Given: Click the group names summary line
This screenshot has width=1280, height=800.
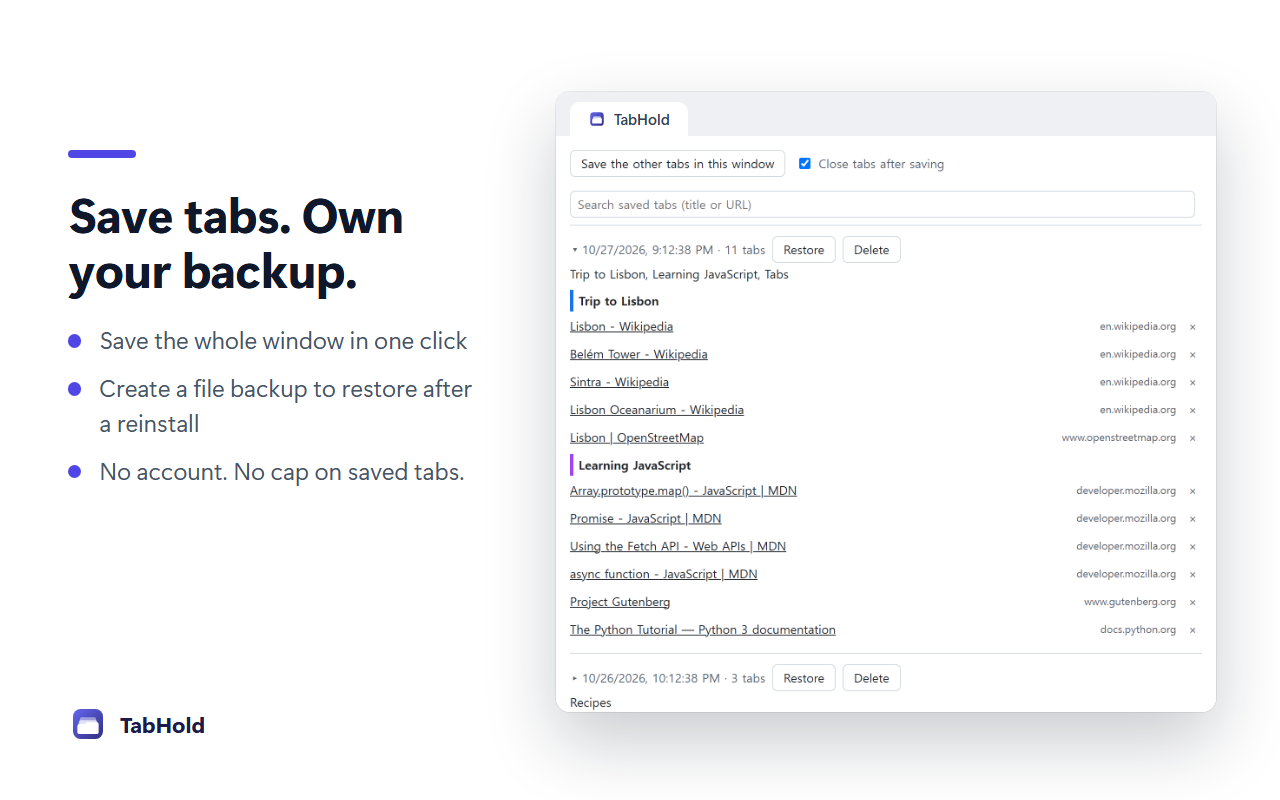Looking at the screenshot, I should 679,275.
